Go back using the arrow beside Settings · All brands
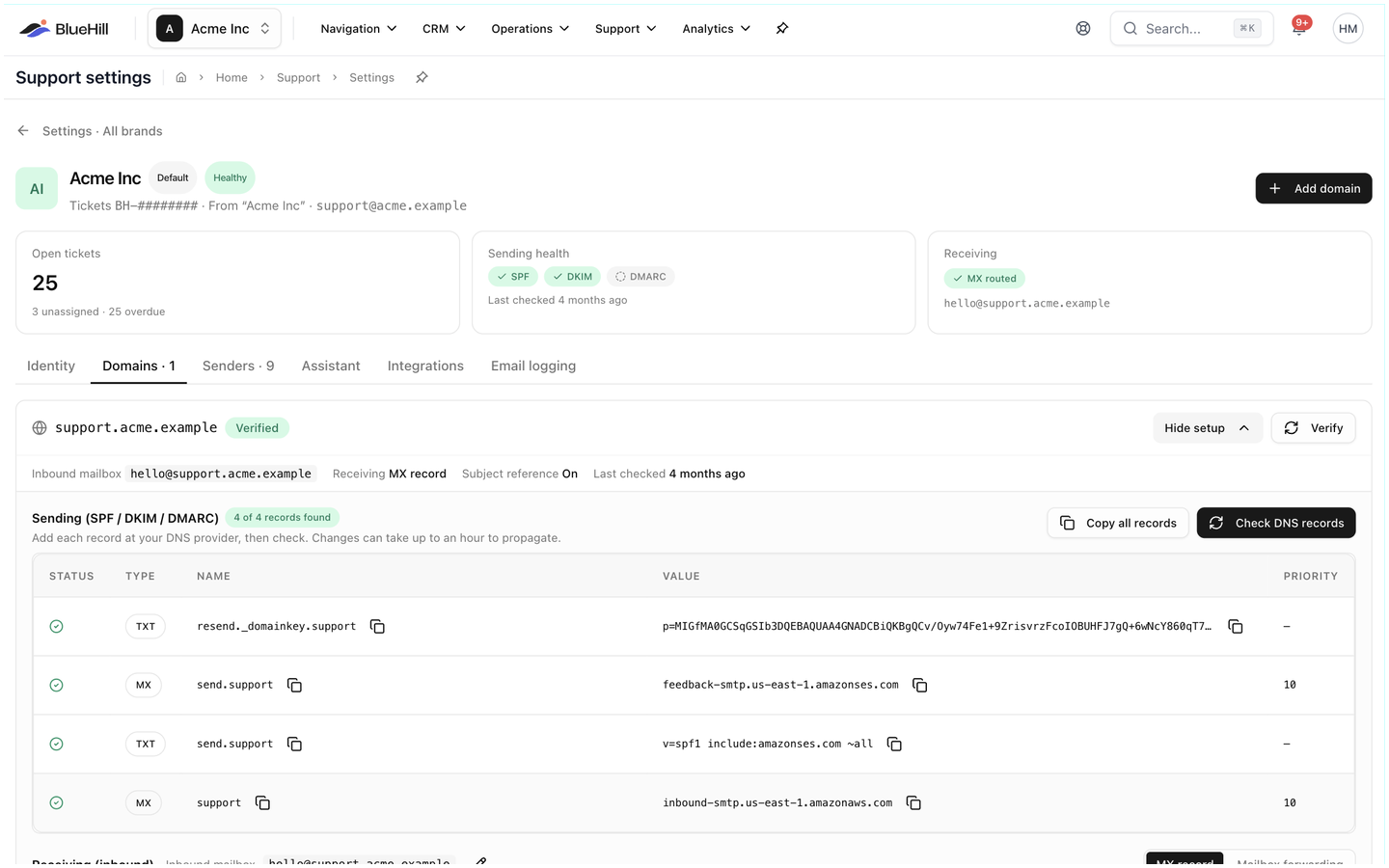The height and width of the screenshot is (868, 1389). 23,131
